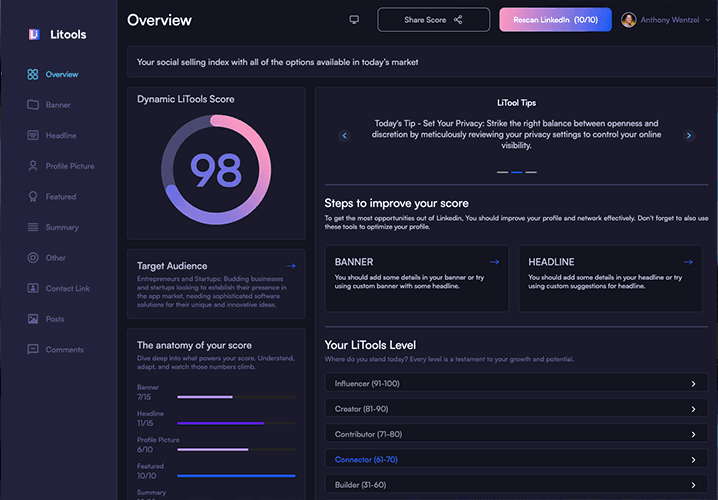Select the Banner folder icon
The image size is (718, 500).
pyautogui.click(x=33, y=105)
